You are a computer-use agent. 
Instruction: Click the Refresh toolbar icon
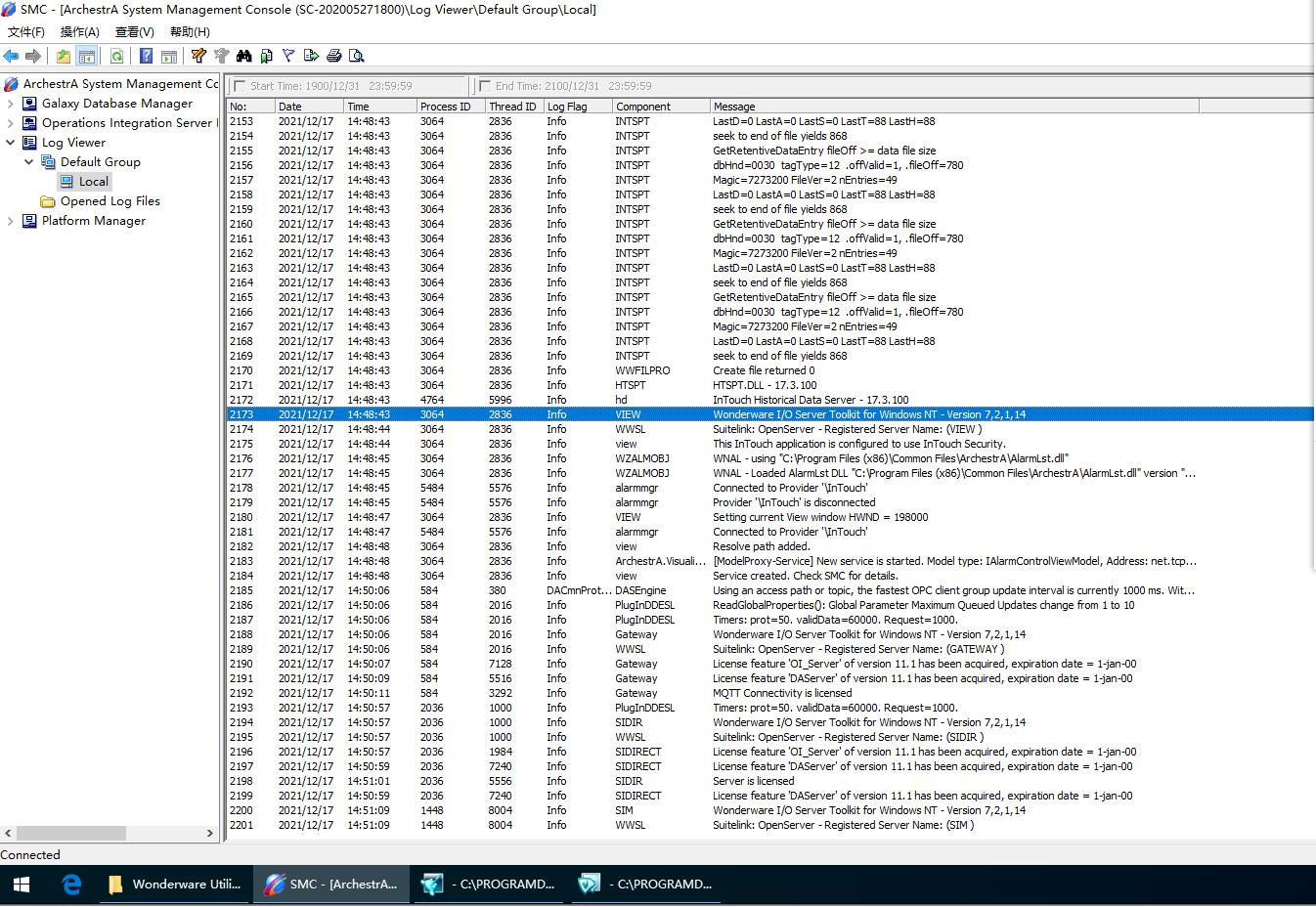point(116,56)
